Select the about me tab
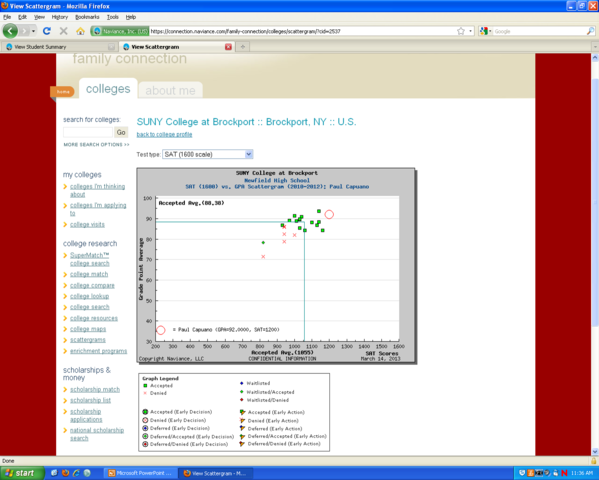599x480 pixels. coord(170,91)
